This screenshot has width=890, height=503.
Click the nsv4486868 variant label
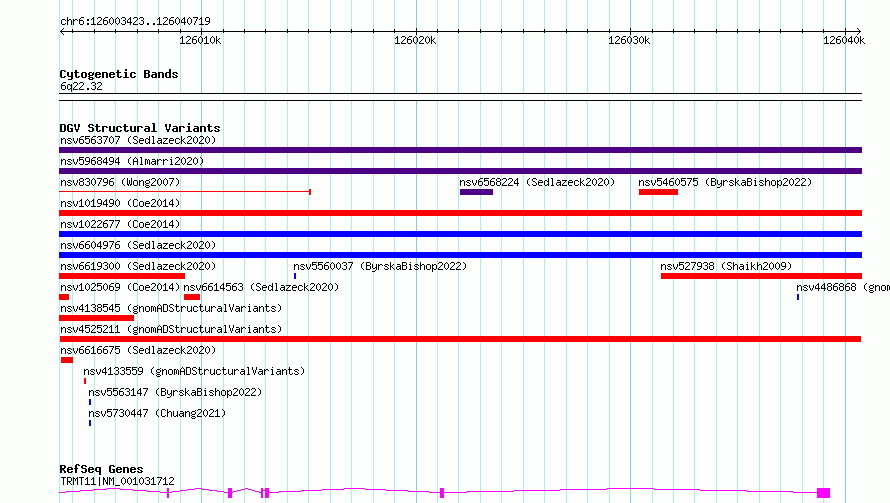click(842, 287)
